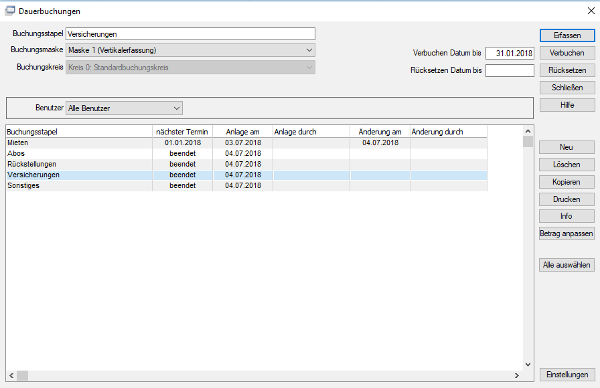Click the Löschen button
This screenshot has height=388, width=600.
click(x=567, y=165)
